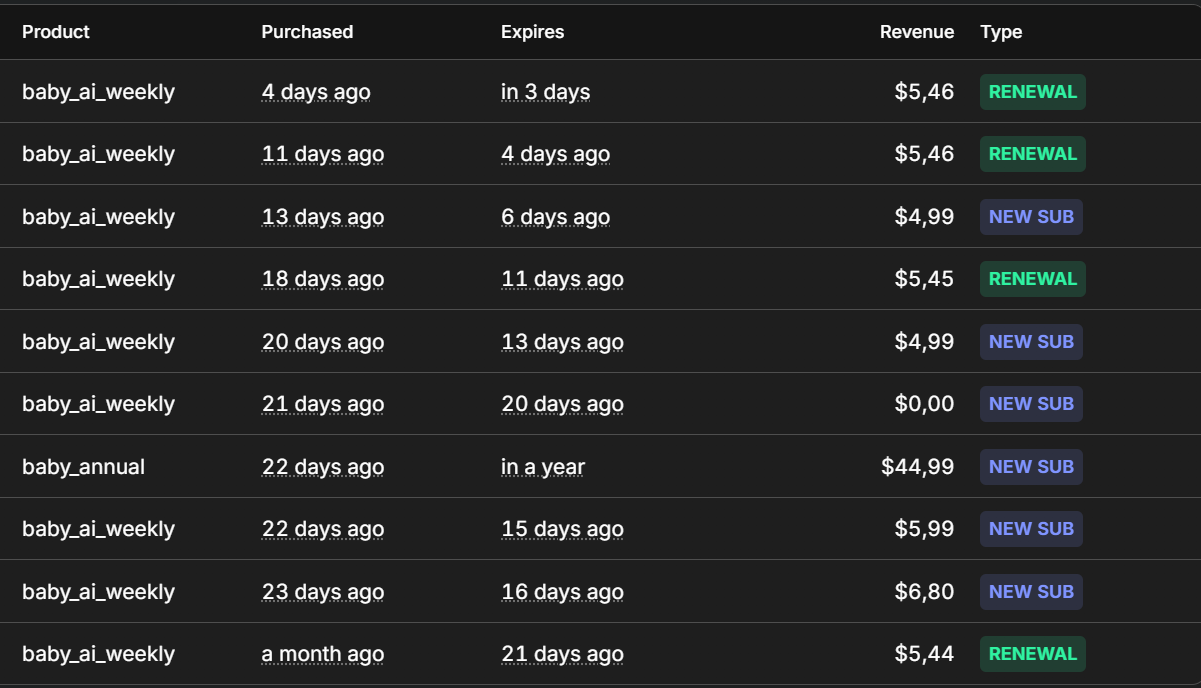
Task: Click the '4 days ago' purchased date
Action: point(316,92)
